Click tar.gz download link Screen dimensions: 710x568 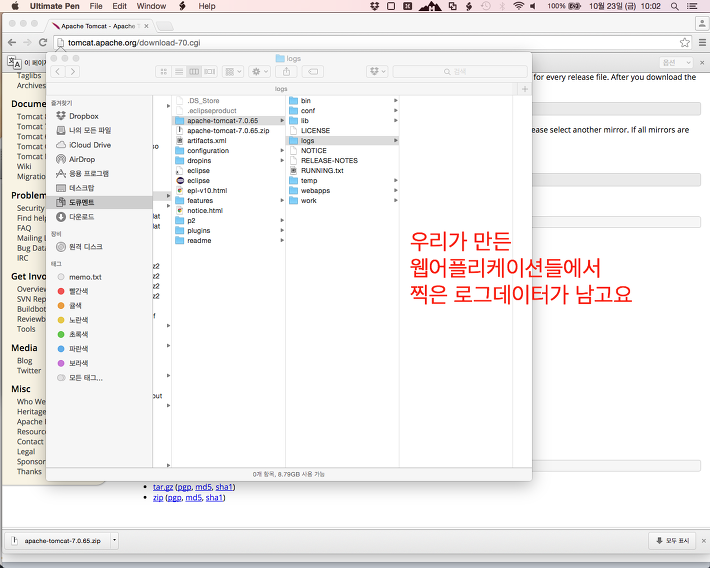point(163,487)
